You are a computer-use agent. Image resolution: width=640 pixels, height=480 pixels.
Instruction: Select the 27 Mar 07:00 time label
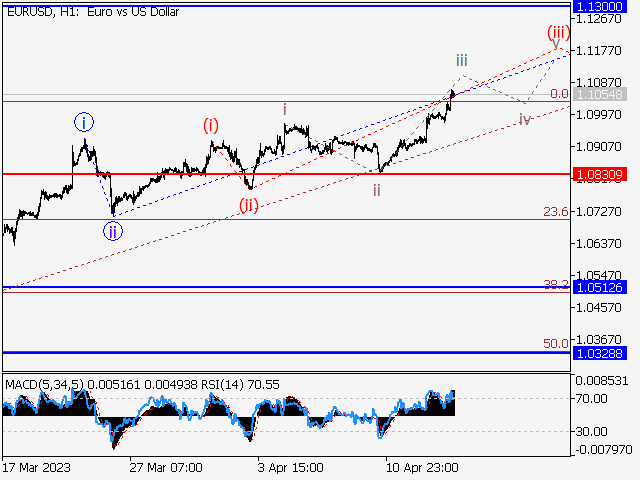pyautogui.click(x=166, y=467)
